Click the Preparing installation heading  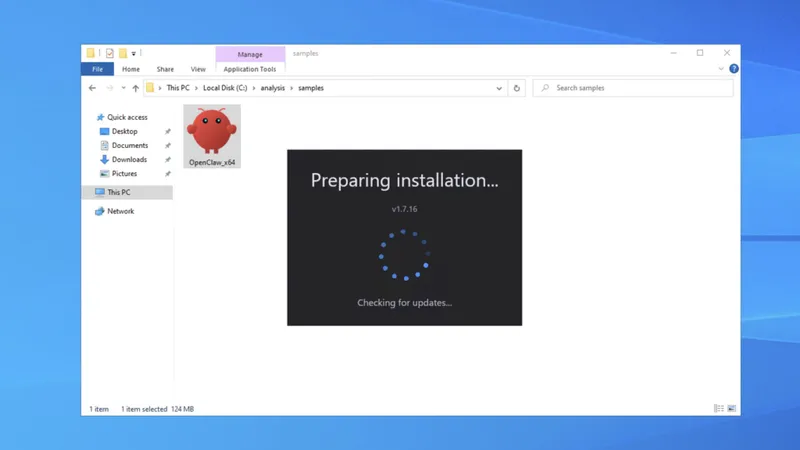(x=404, y=180)
